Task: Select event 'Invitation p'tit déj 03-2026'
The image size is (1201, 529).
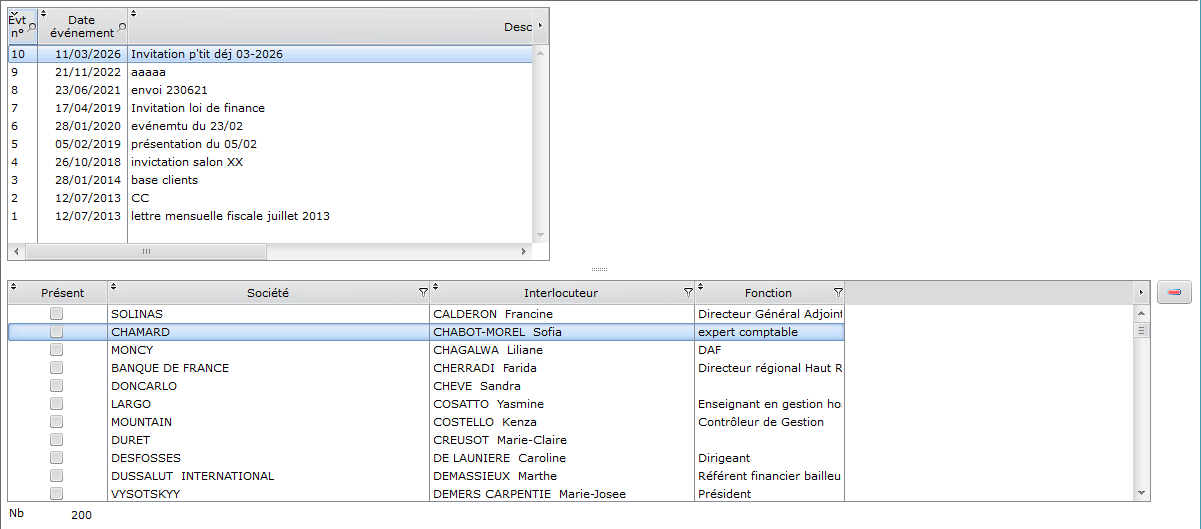Action: pyautogui.click(x=270, y=54)
